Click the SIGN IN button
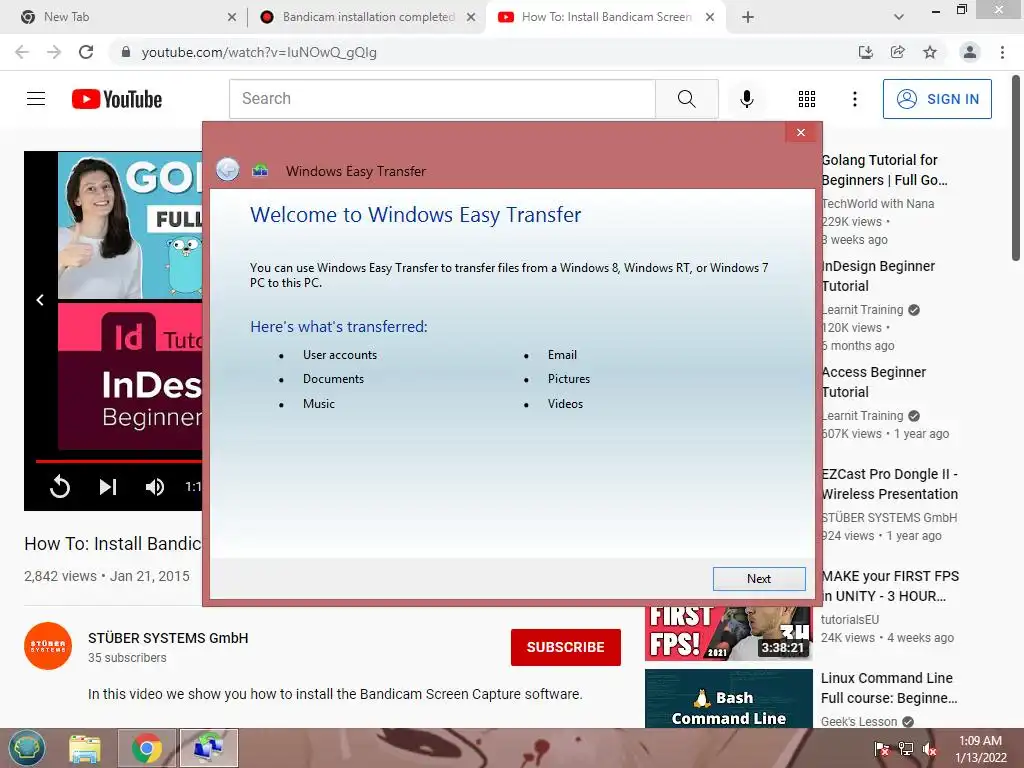This screenshot has height=768, width=1024. 937,99
